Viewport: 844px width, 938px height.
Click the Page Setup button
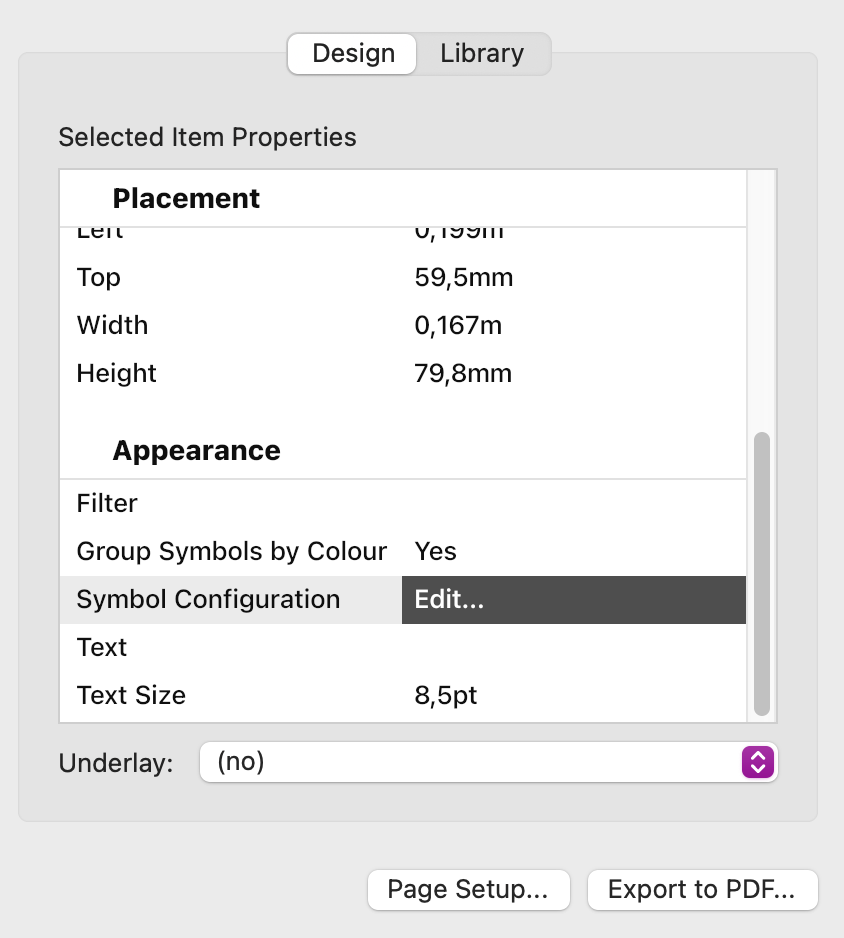[468, 890]
